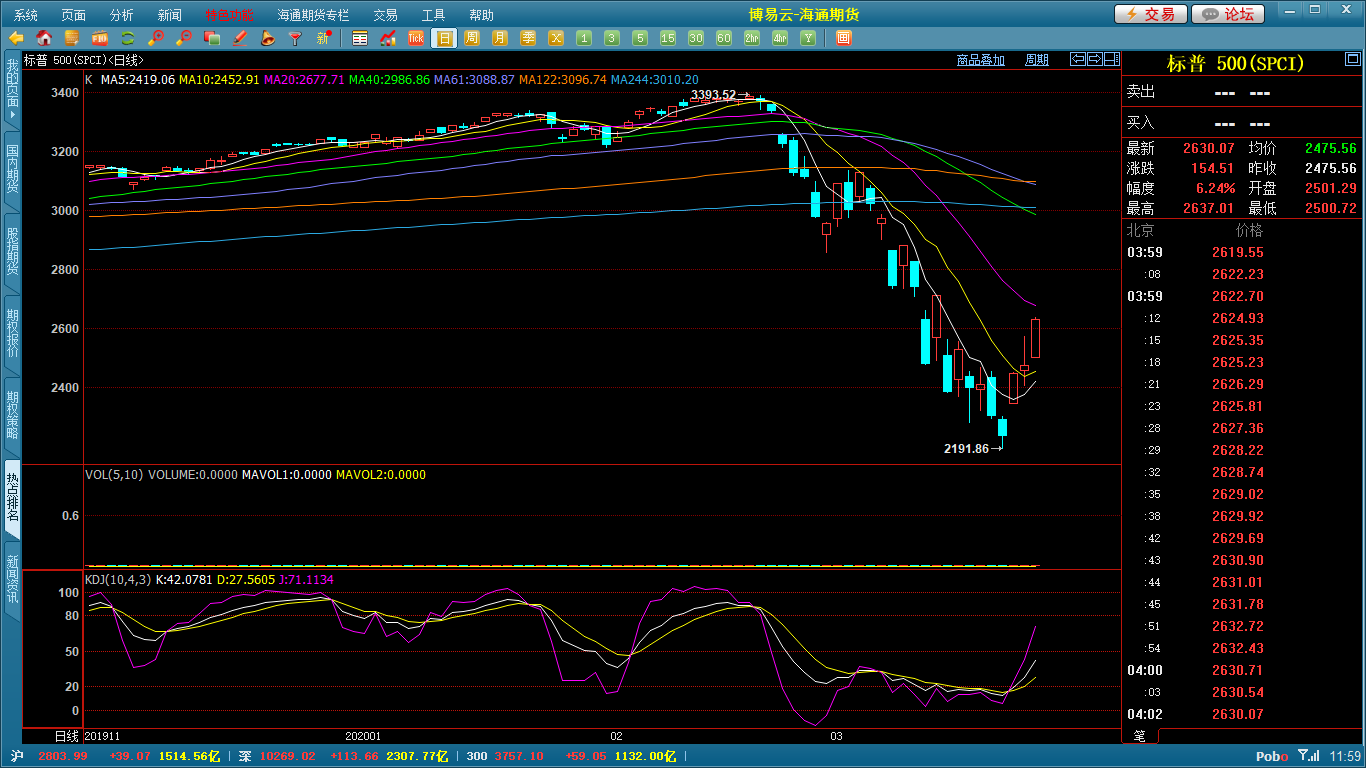Viewport: 1366px width, 768px height.
Task: Zoom in with the plus magnifier
Action: (x=155, y=38)
